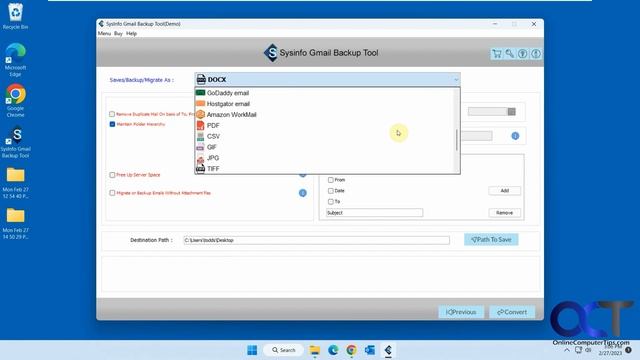Choose JPG as the save format
Viewport: 640px width, 360px height.
(324, 158)
